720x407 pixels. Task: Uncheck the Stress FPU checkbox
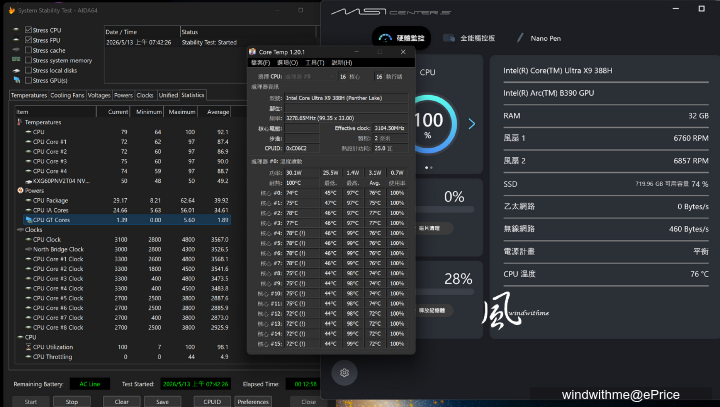[x=28, y=40]
